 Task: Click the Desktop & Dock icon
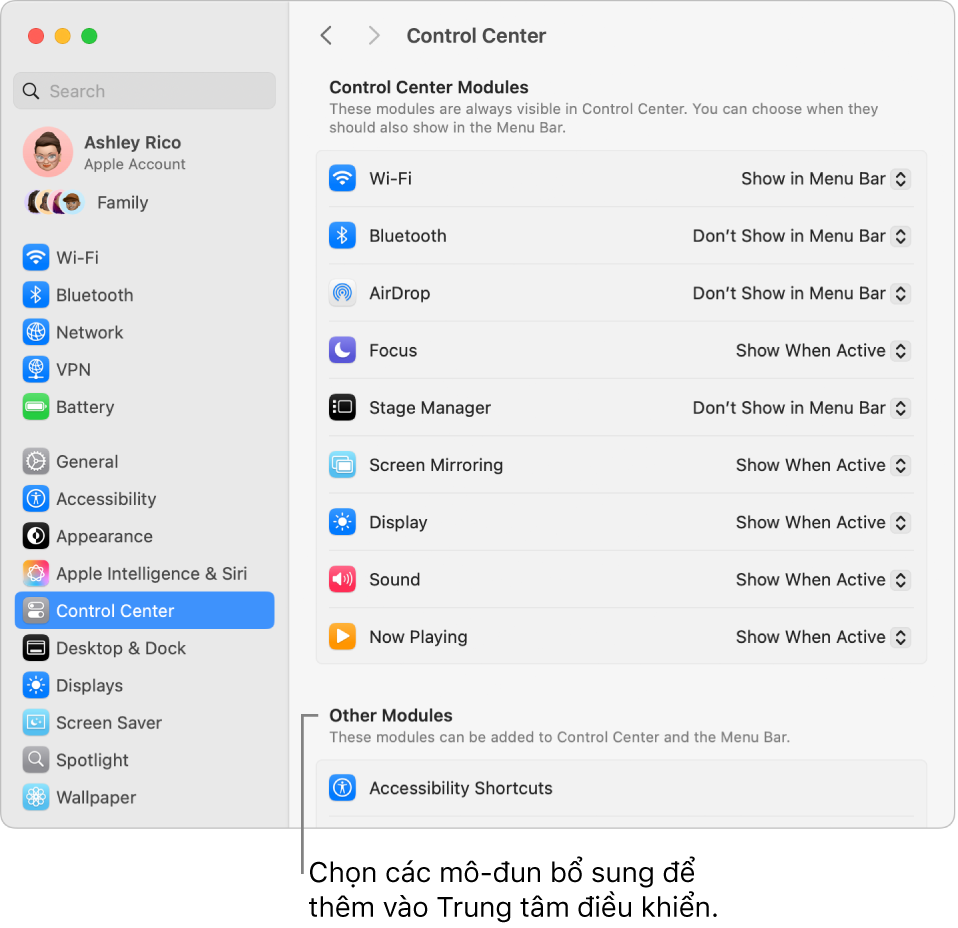36,648
